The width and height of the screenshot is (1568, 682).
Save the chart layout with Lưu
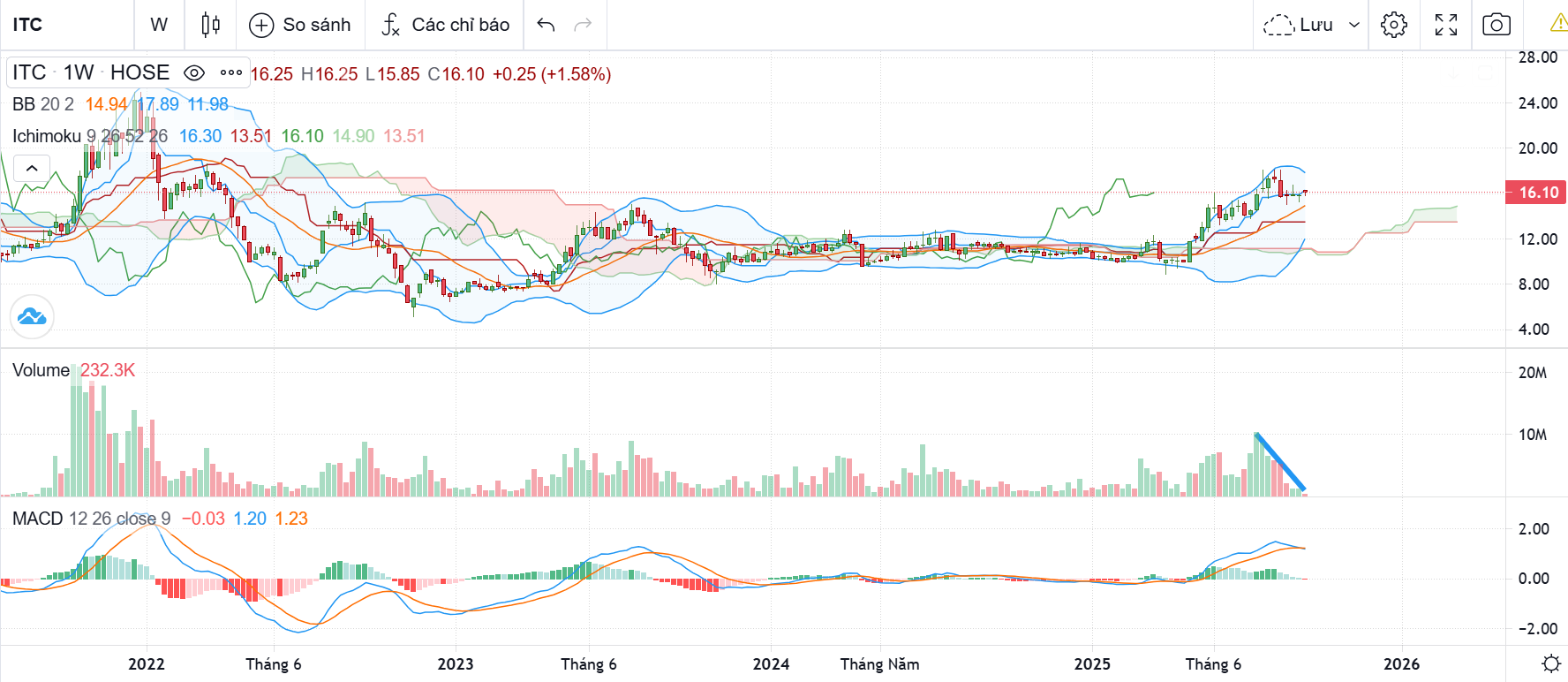point(1298,25)
